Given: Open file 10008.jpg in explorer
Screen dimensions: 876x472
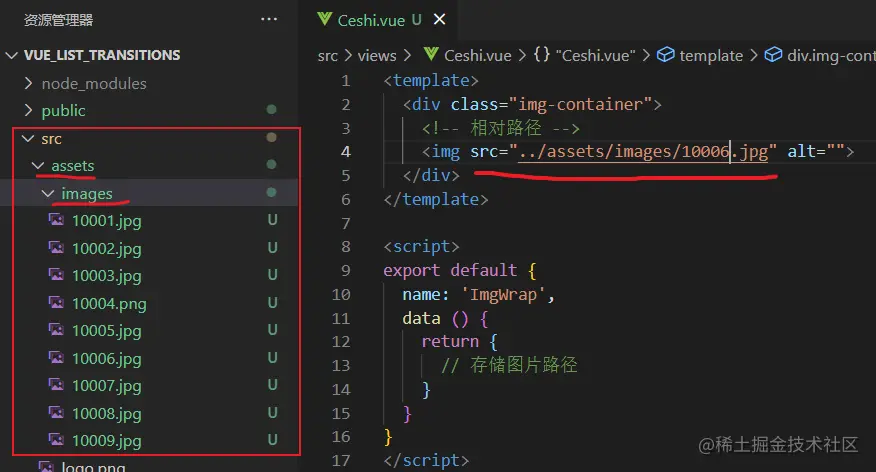Looking at the screenshot, I should 107,414.
